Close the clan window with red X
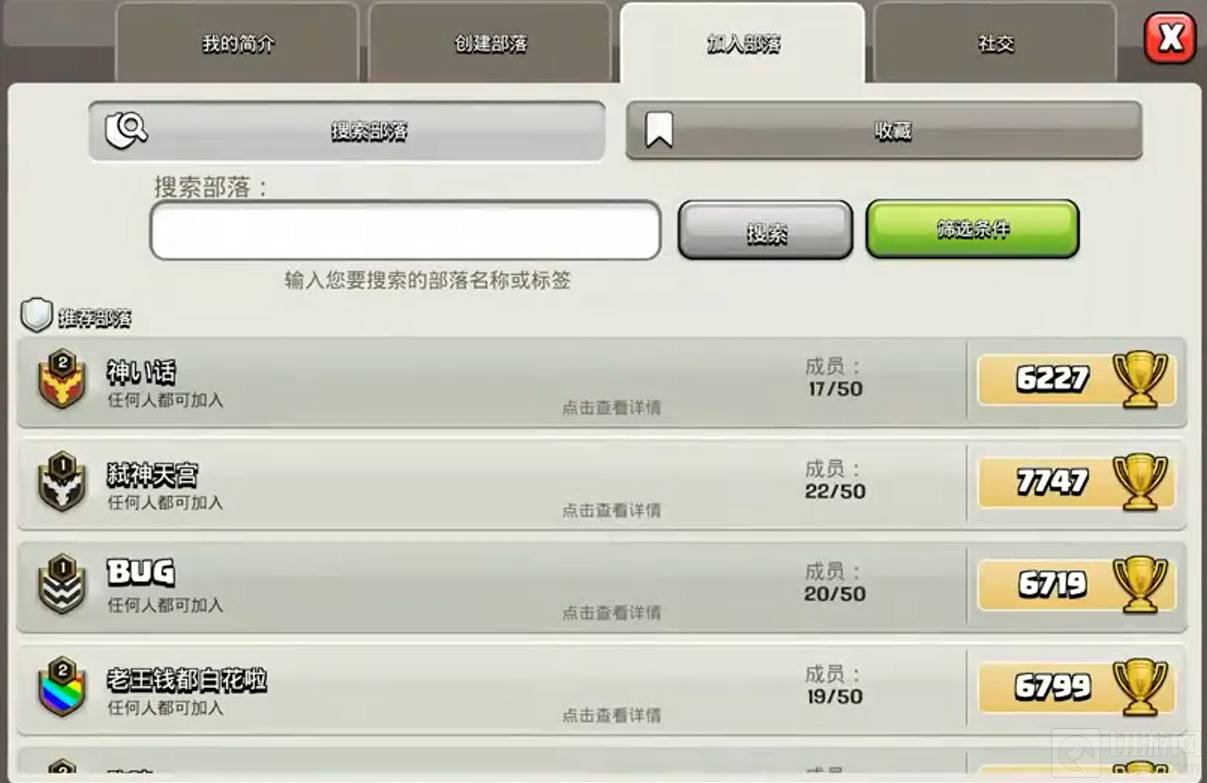Screen dimensions: 1207x783 point(1169,39)
